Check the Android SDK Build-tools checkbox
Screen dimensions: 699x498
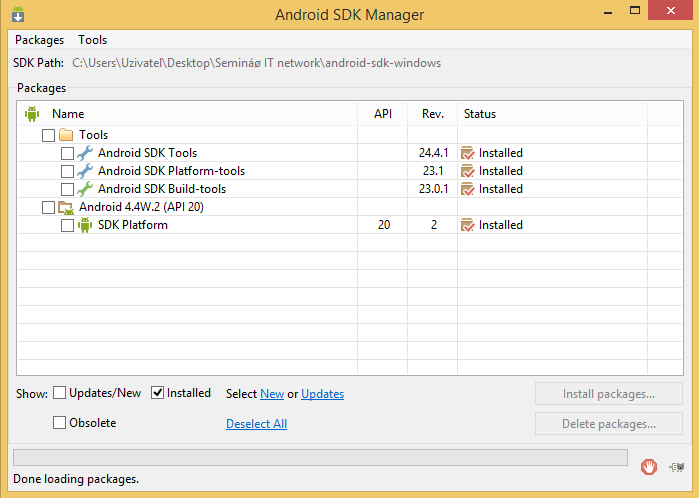[x=67, y=189]
